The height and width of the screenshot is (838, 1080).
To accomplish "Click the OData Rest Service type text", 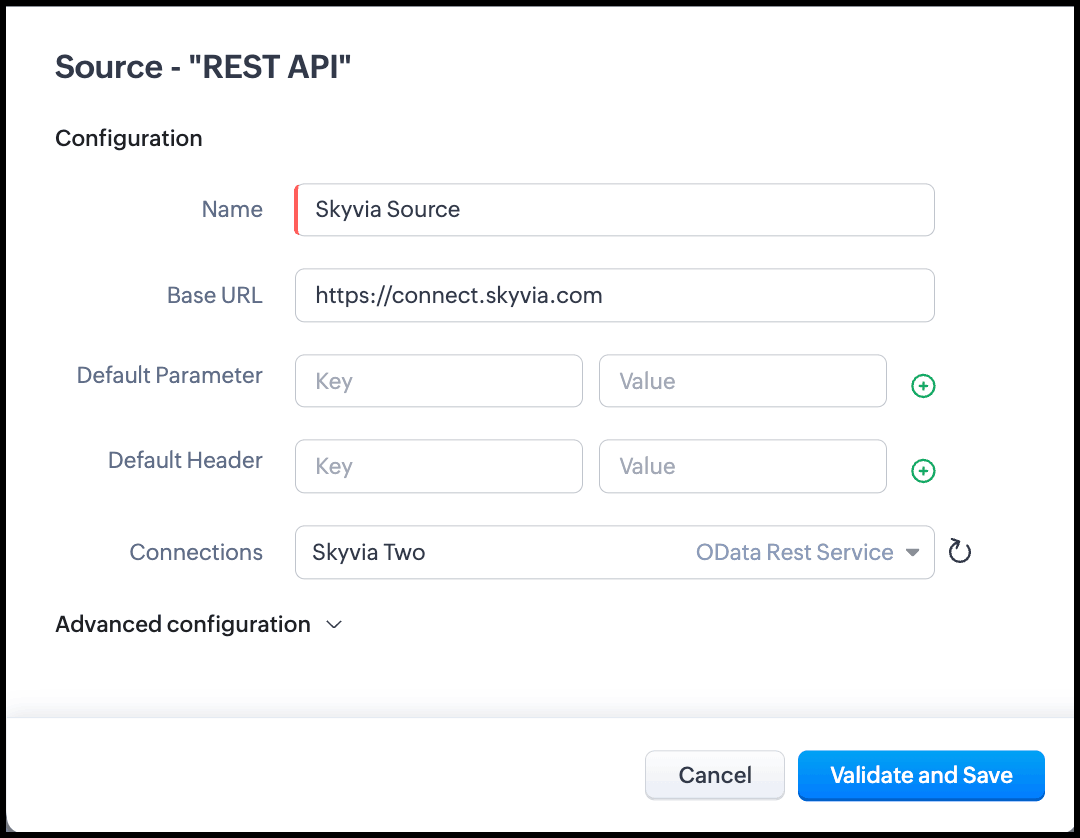I will 794,552.
